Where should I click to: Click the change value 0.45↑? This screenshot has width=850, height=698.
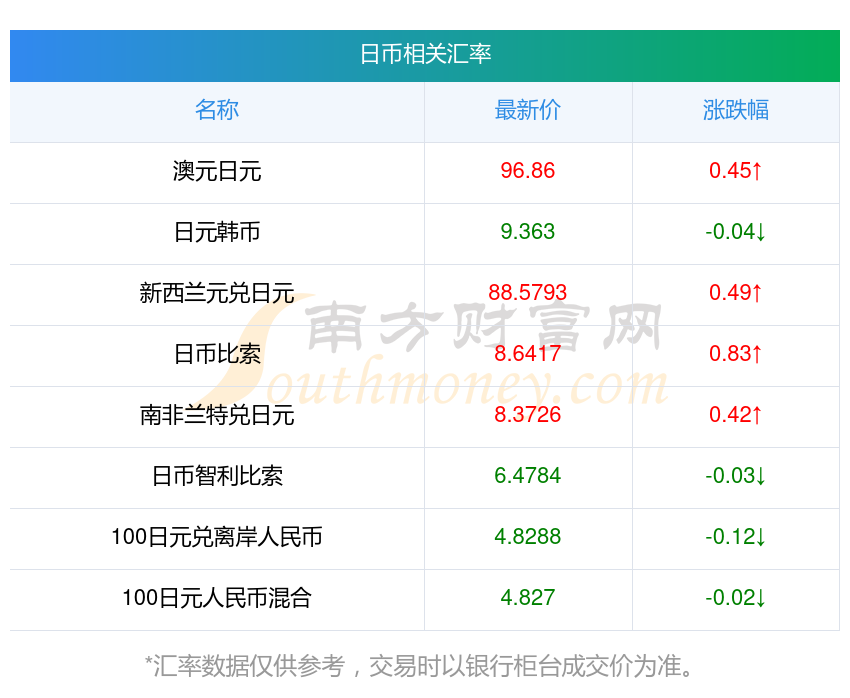736,171
